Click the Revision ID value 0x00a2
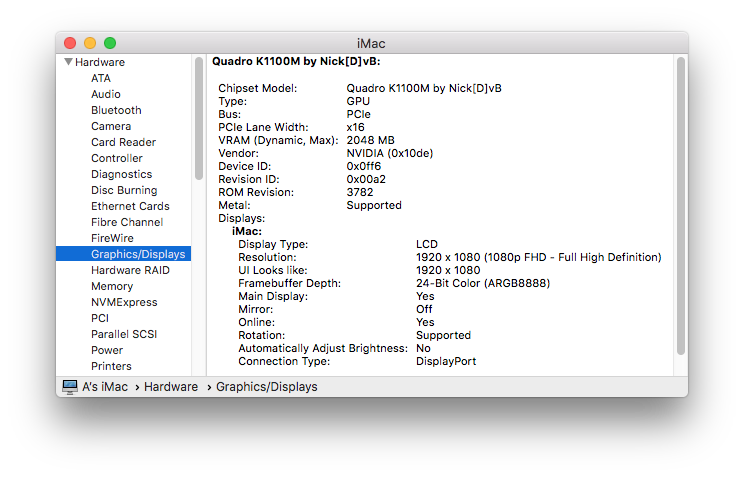 (366, 179)
